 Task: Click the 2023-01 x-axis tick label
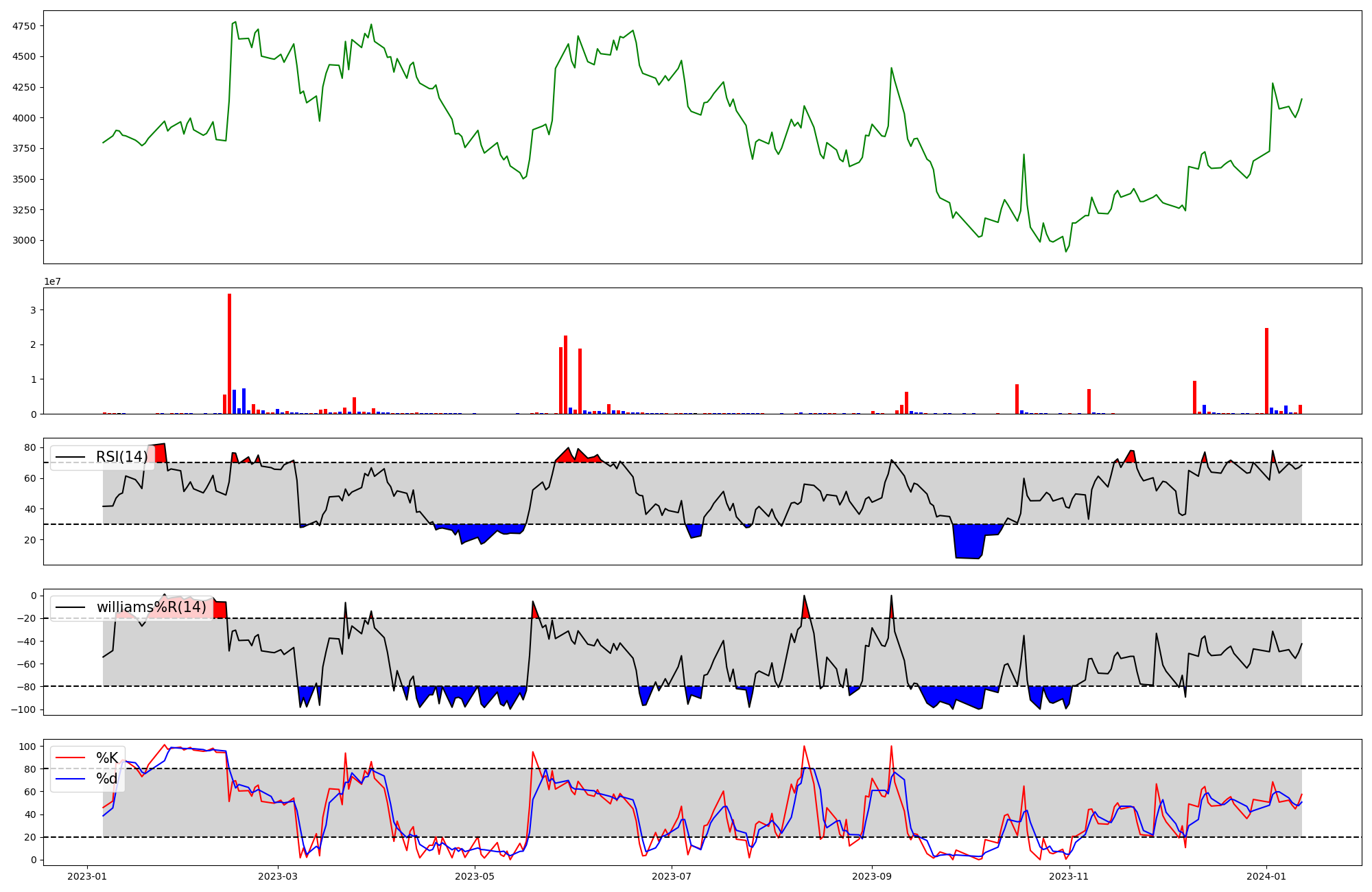(x=86, y=876)
